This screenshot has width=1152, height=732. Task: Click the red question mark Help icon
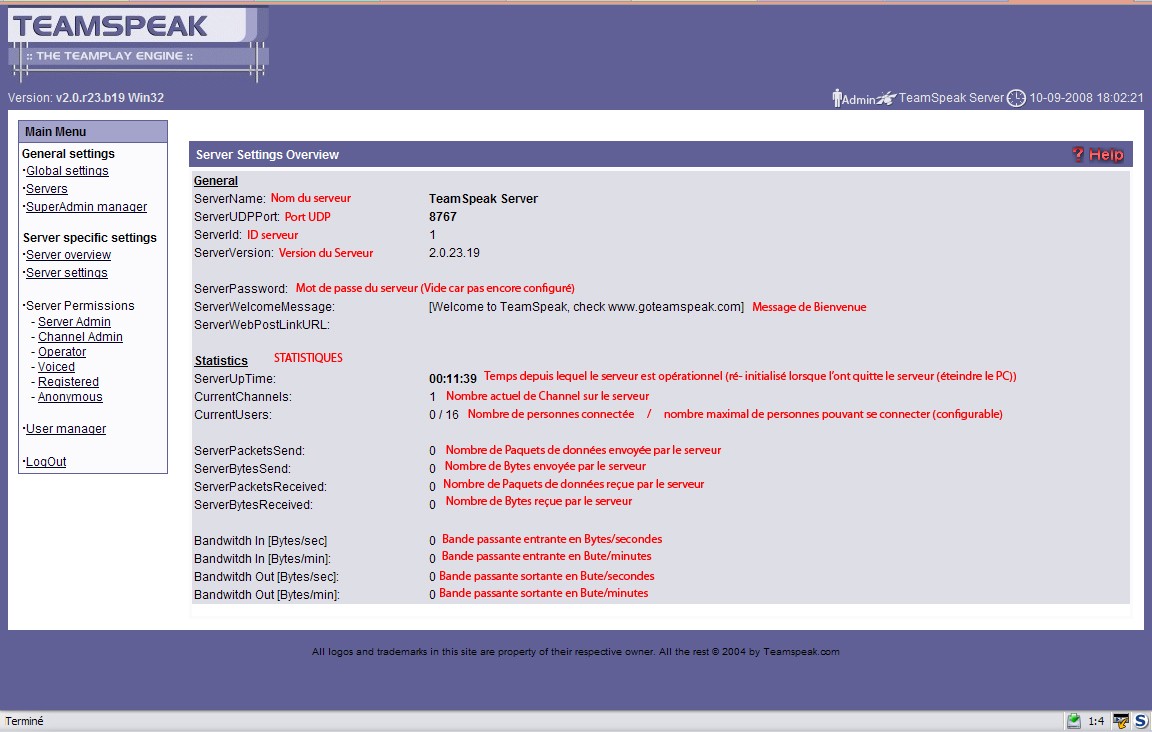(x=1078, y=154)
